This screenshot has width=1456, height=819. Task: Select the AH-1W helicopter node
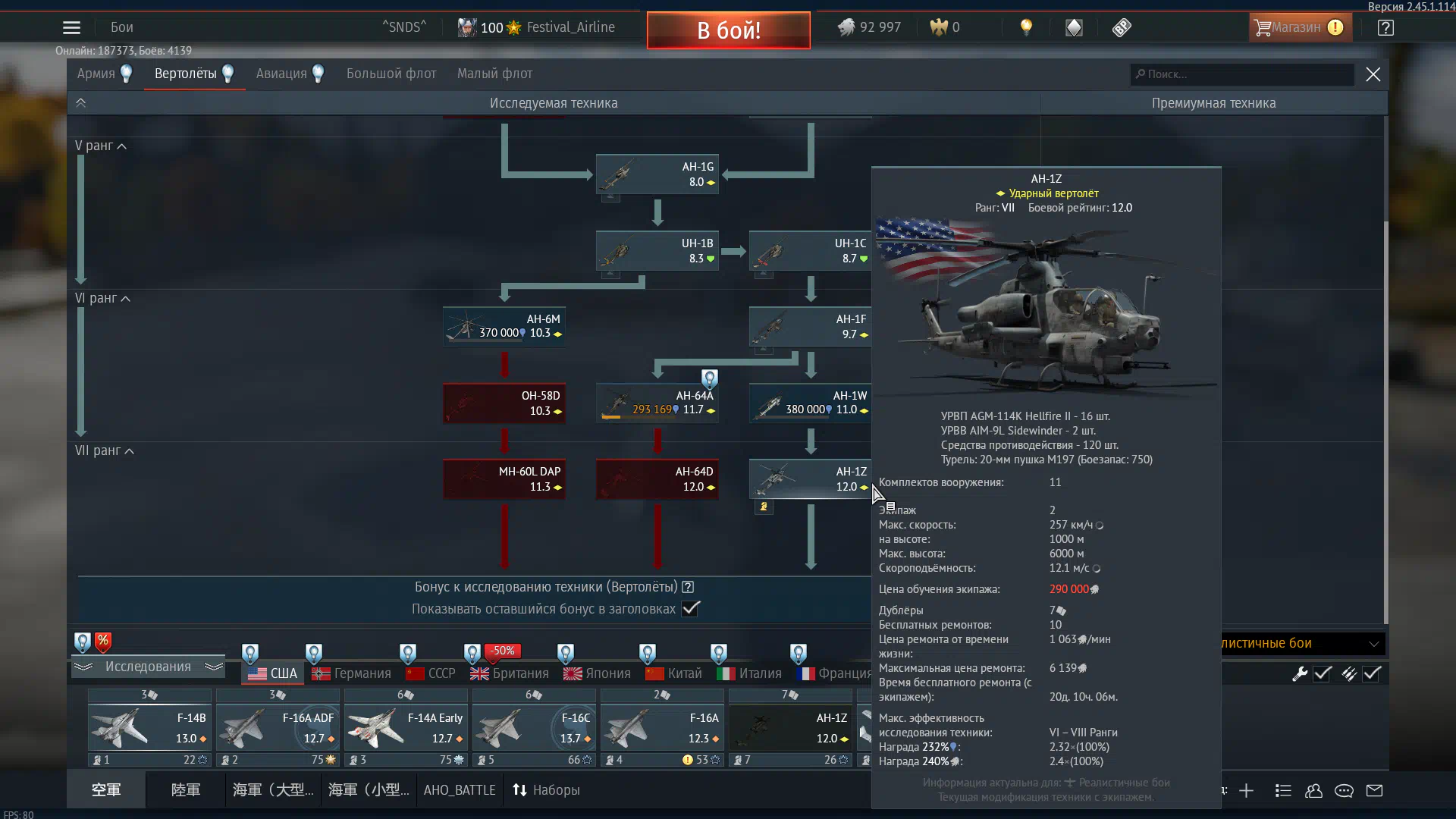coord(810,403)
